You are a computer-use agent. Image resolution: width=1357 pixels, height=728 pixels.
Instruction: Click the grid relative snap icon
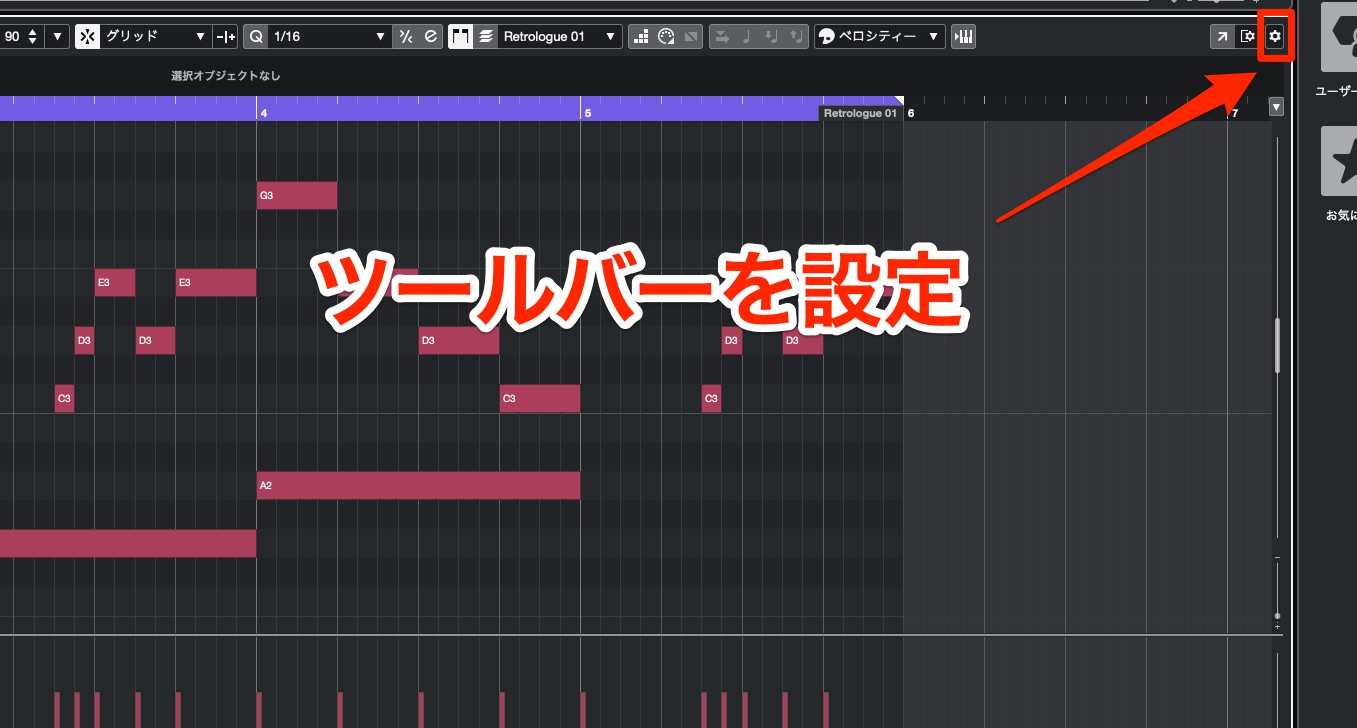[x=226, y=37]
